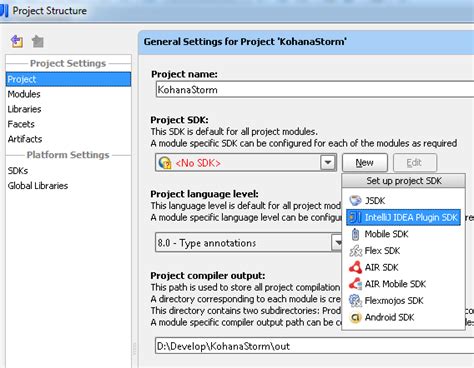Open the Project SDK dropdown arrow
Viewport: 474px width, 368px height.
328,163
